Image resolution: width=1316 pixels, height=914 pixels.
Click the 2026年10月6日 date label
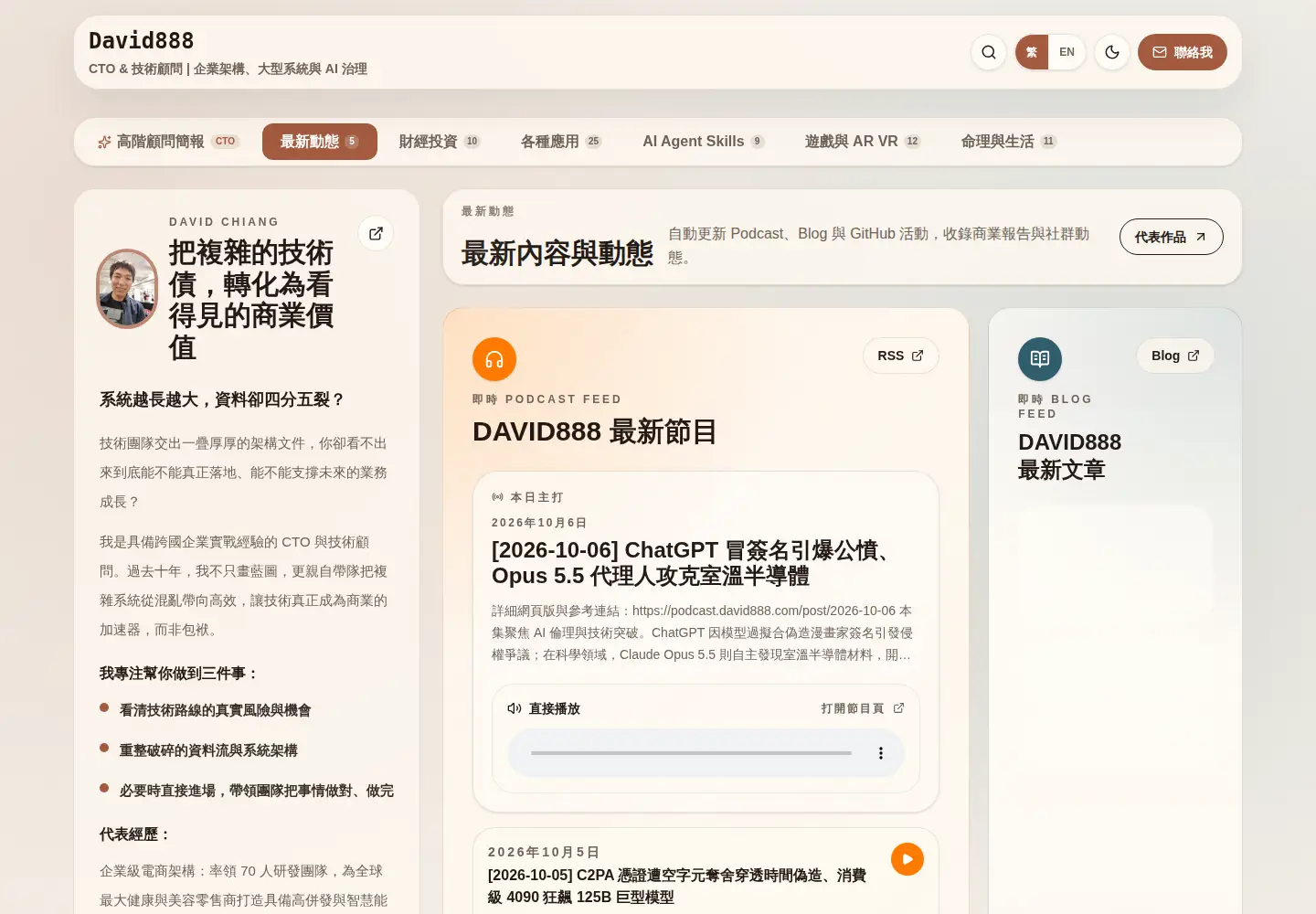pos(539,523)
